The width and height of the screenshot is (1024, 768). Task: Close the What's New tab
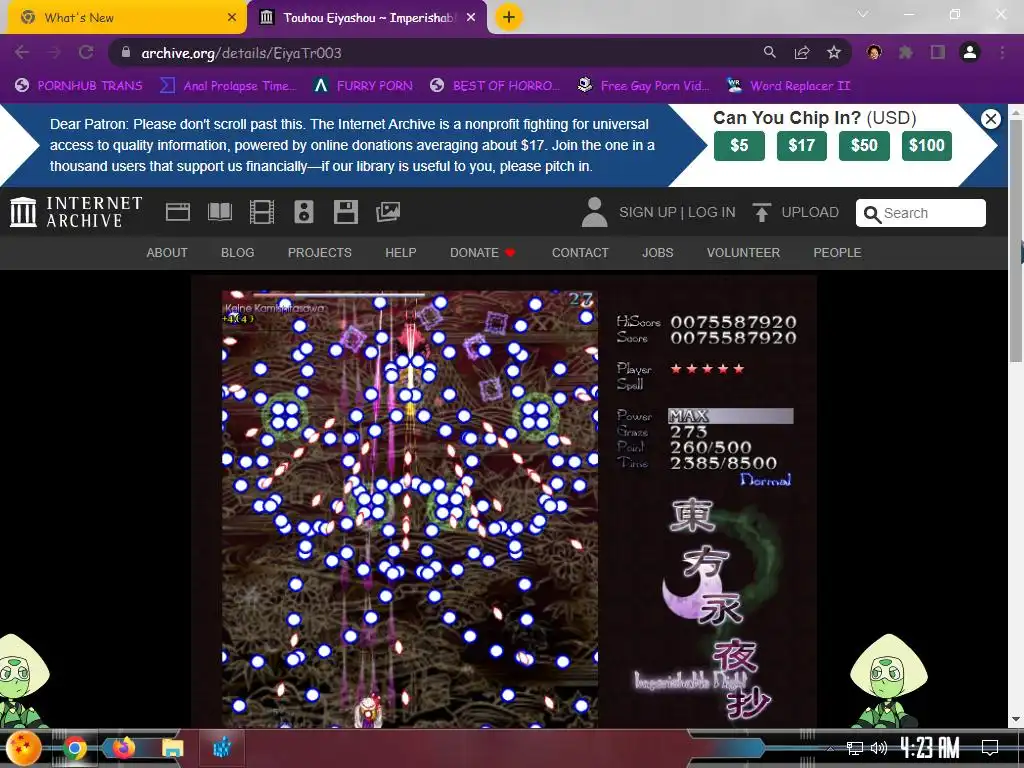pos(232,18)
